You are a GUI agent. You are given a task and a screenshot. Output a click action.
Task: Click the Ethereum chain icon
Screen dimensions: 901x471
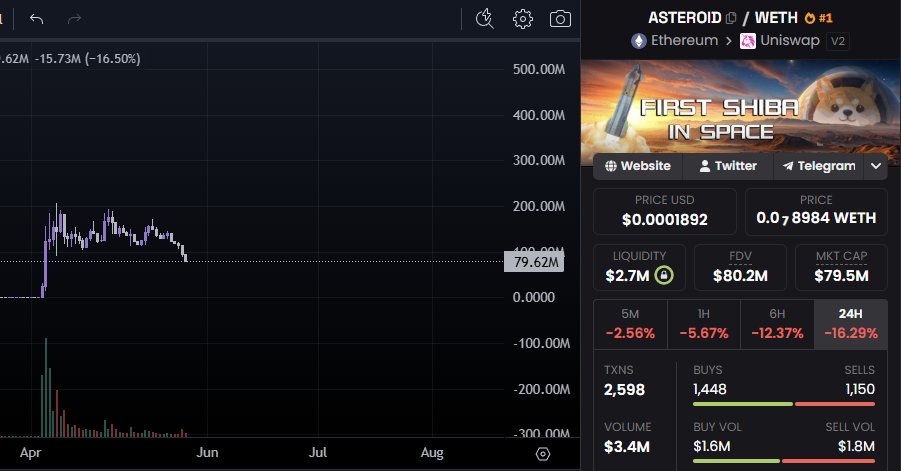pyautogui.click(x=638, y=41)
